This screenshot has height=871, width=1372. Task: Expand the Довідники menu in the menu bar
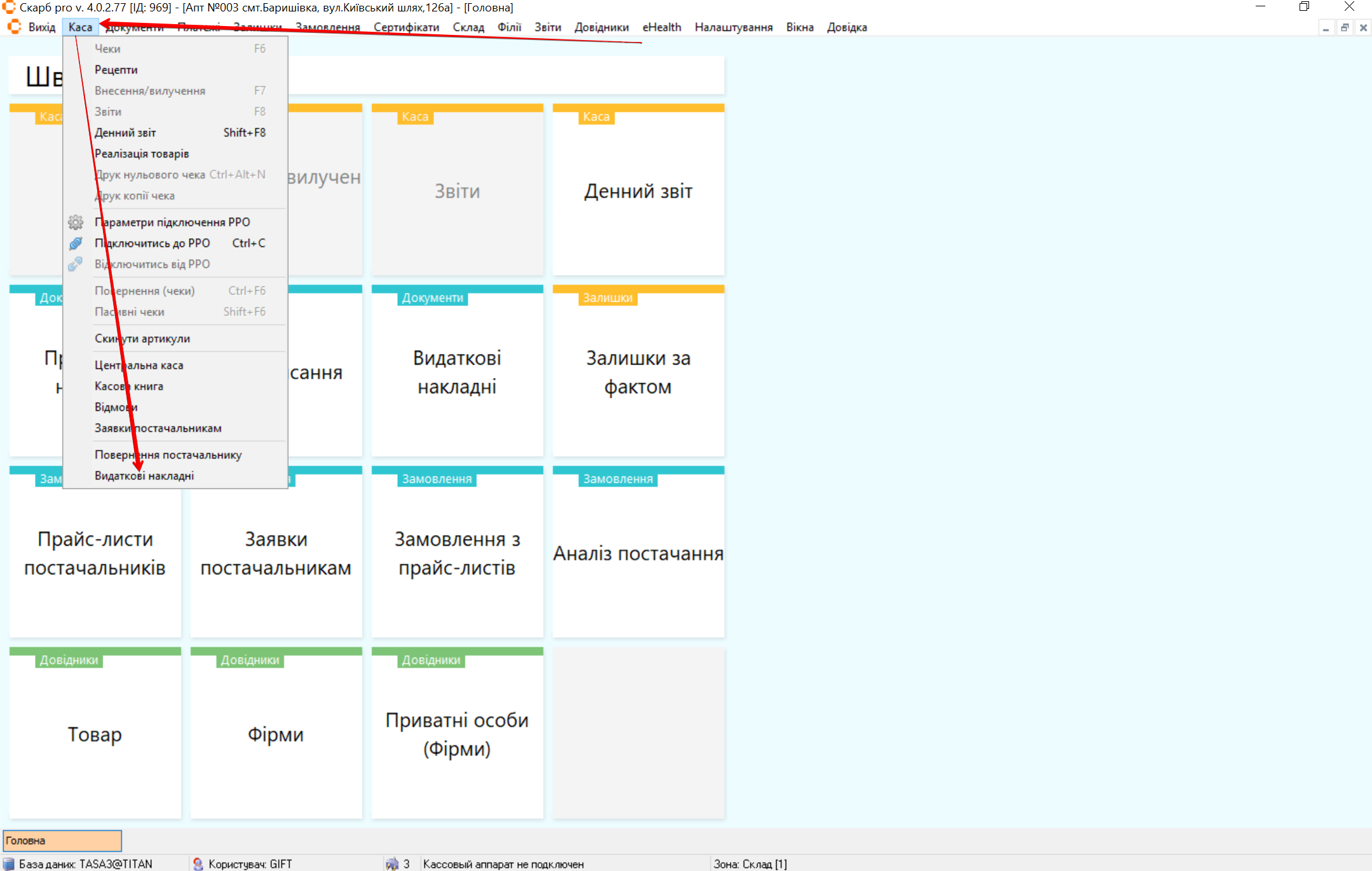601,27
